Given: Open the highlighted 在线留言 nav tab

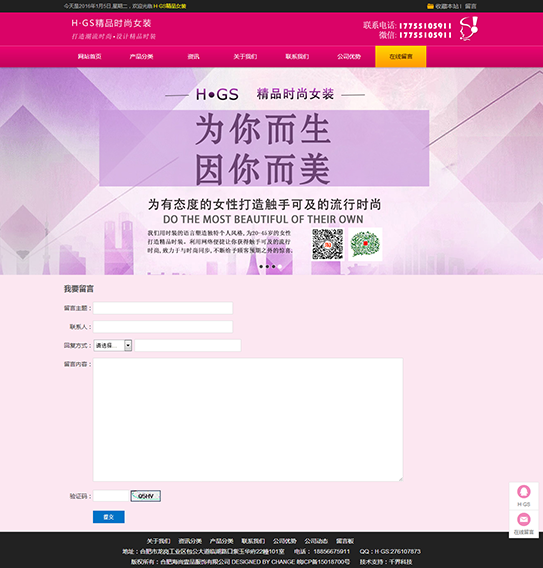Looking at the screenshot, I should (401, 57).
